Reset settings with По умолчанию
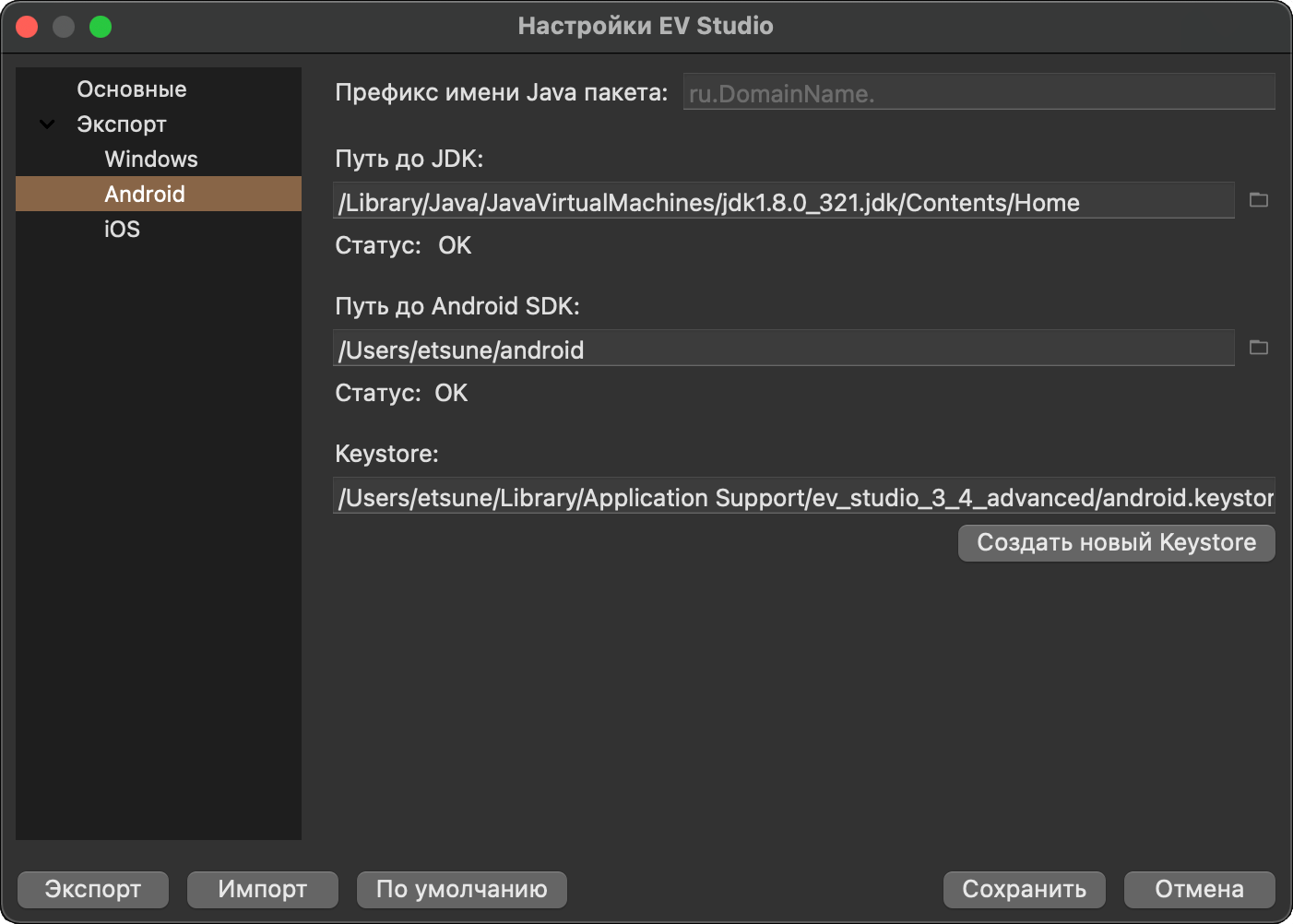 (461, 889)
